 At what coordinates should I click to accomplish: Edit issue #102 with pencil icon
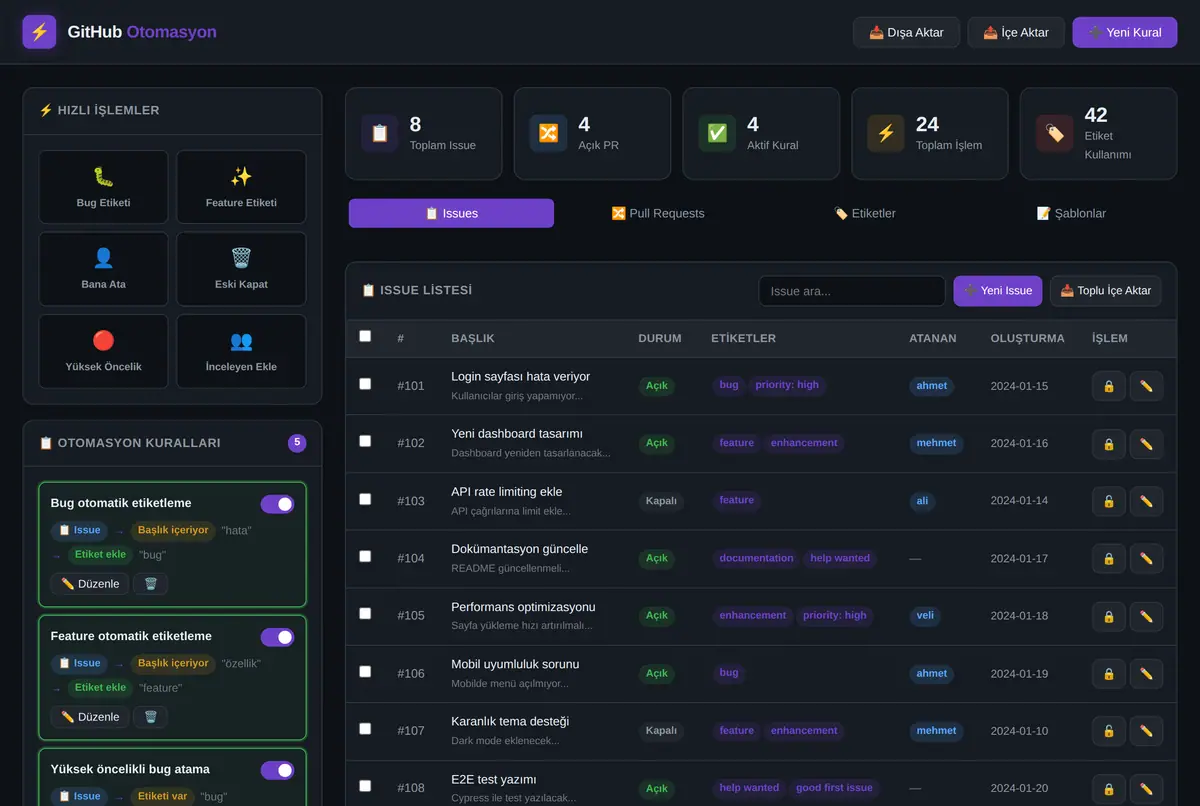(1146, 444)
